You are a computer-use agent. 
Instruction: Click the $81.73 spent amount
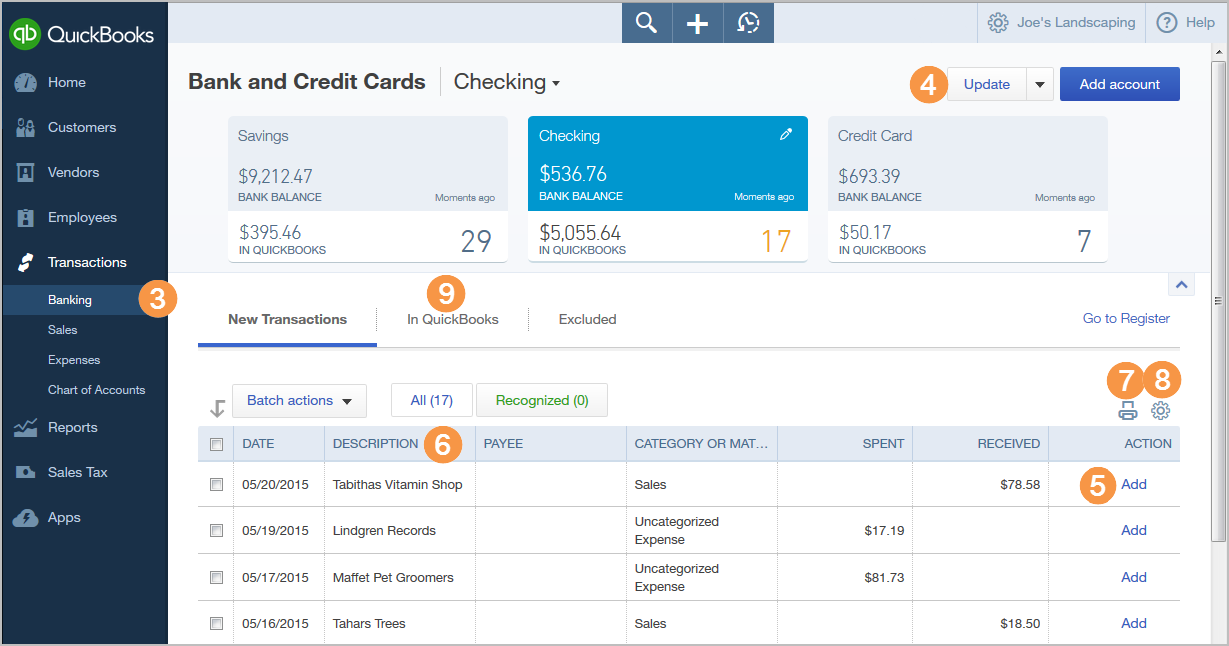point(884,577)
